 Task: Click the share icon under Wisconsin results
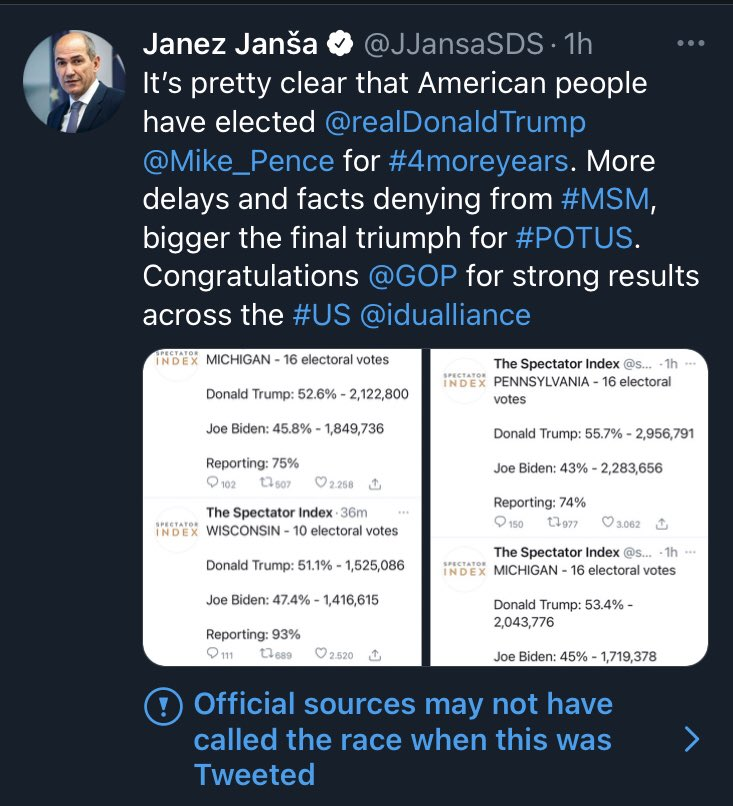point(375,655)
